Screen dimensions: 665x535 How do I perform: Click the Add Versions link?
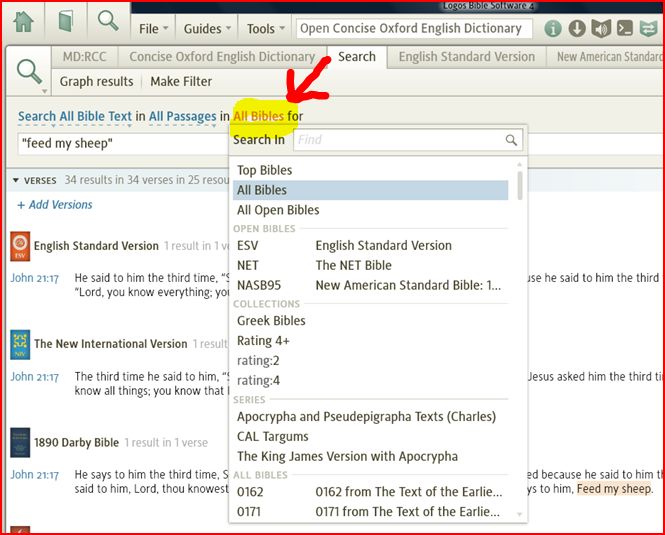(55, 205)
